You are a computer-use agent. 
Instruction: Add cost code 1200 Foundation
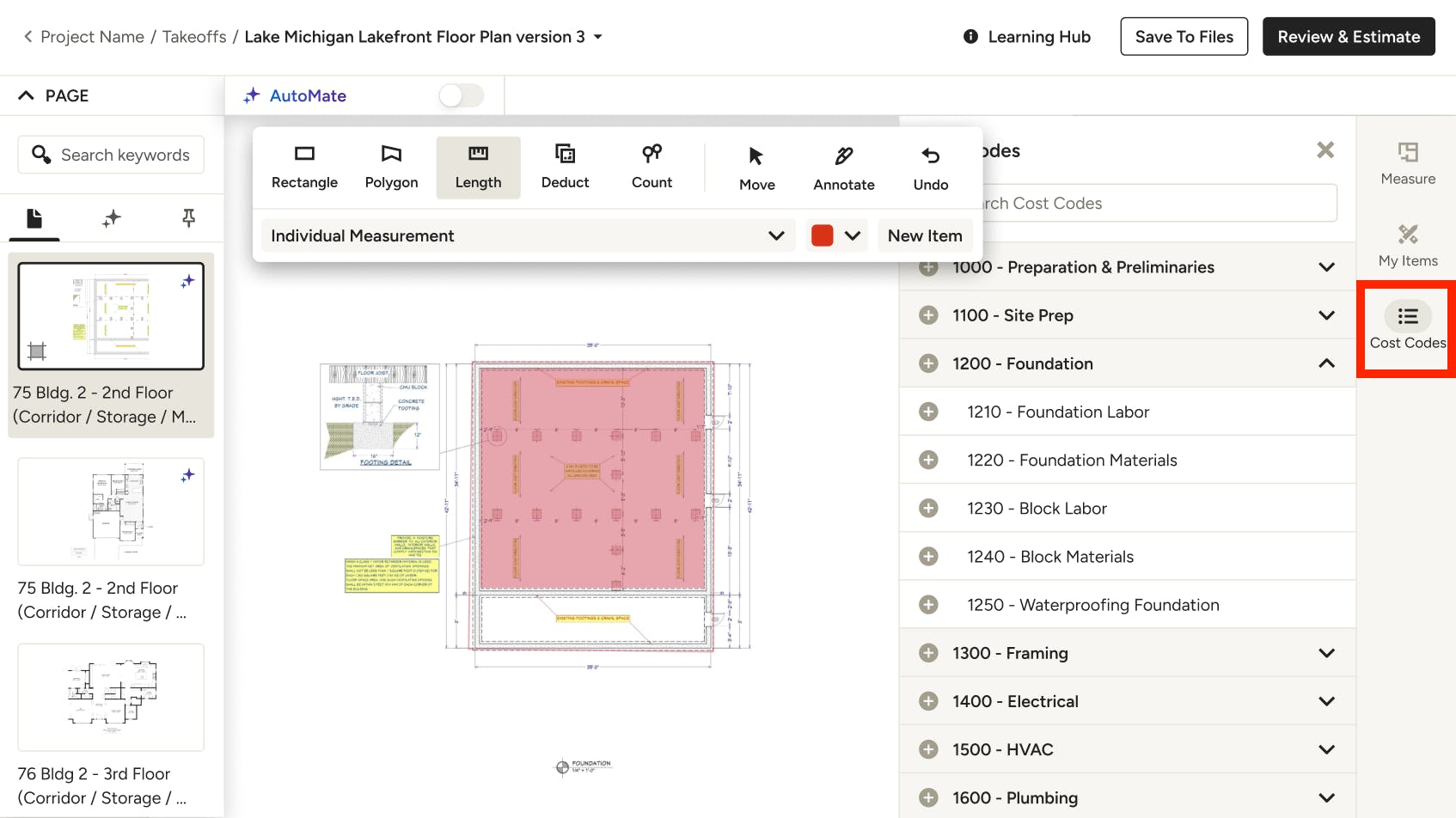928,363
